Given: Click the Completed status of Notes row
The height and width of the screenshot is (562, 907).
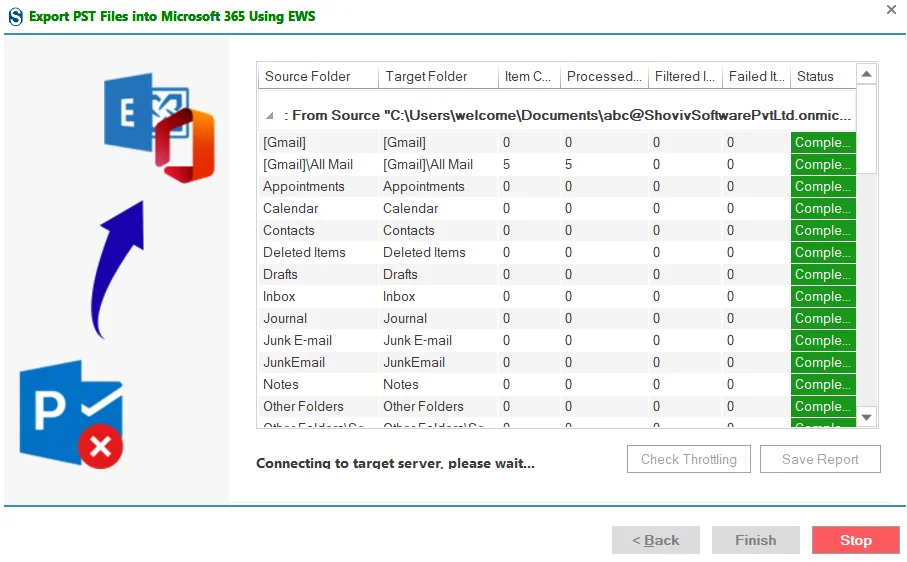Looking at the screenshot, I should pyautogui.click(x=823, y=384).
